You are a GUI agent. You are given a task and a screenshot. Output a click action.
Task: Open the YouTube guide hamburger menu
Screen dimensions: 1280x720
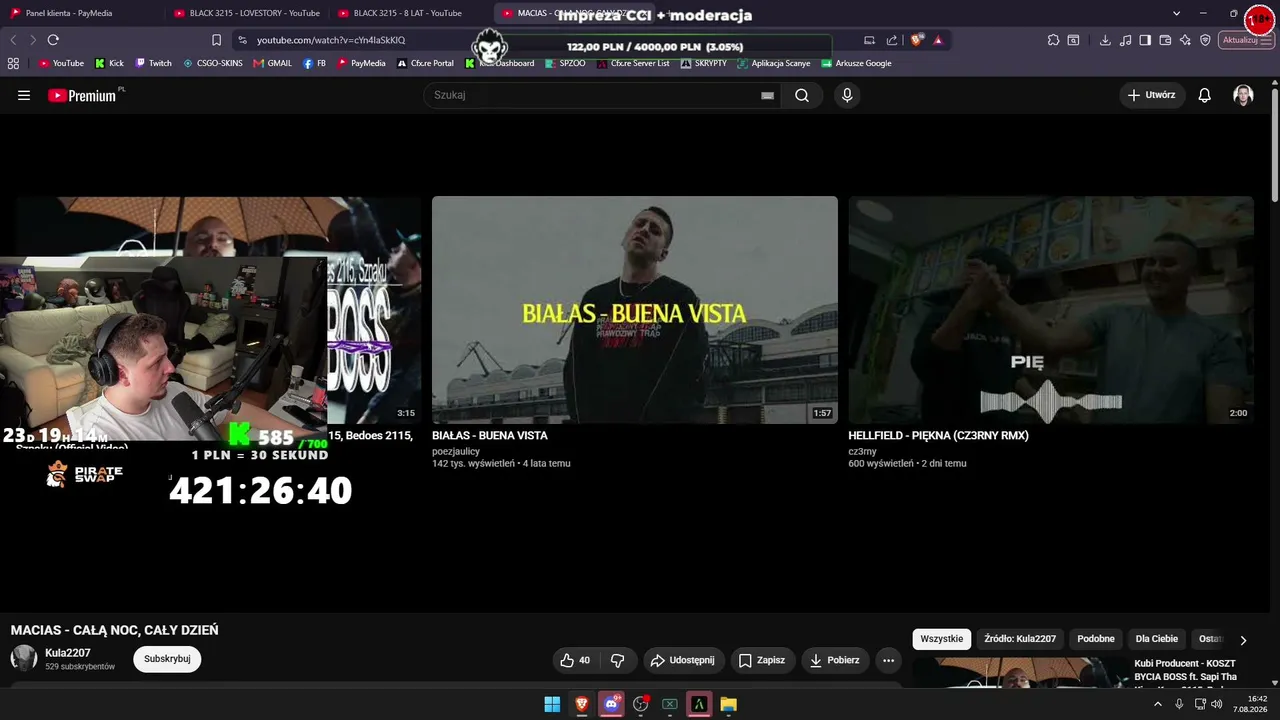coord(24,95)
